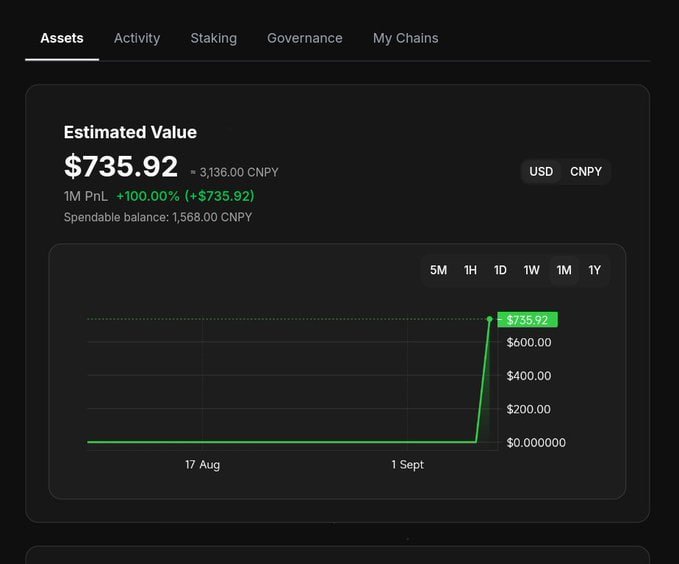Switch to the Assets tab
This screenshot has height=564, width=679.
[x=62, y=38]
